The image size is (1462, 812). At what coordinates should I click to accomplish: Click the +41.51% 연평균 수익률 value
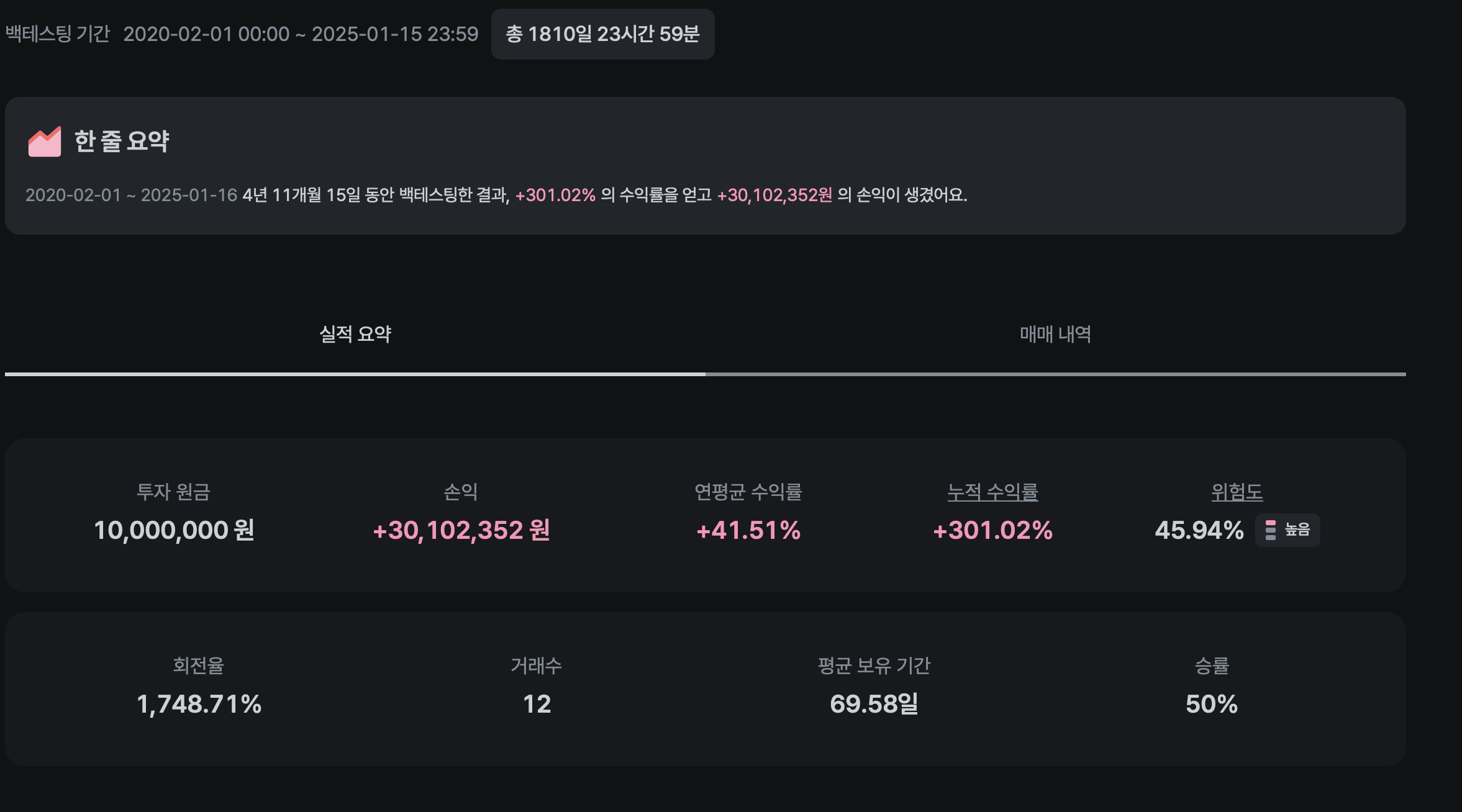748,531
